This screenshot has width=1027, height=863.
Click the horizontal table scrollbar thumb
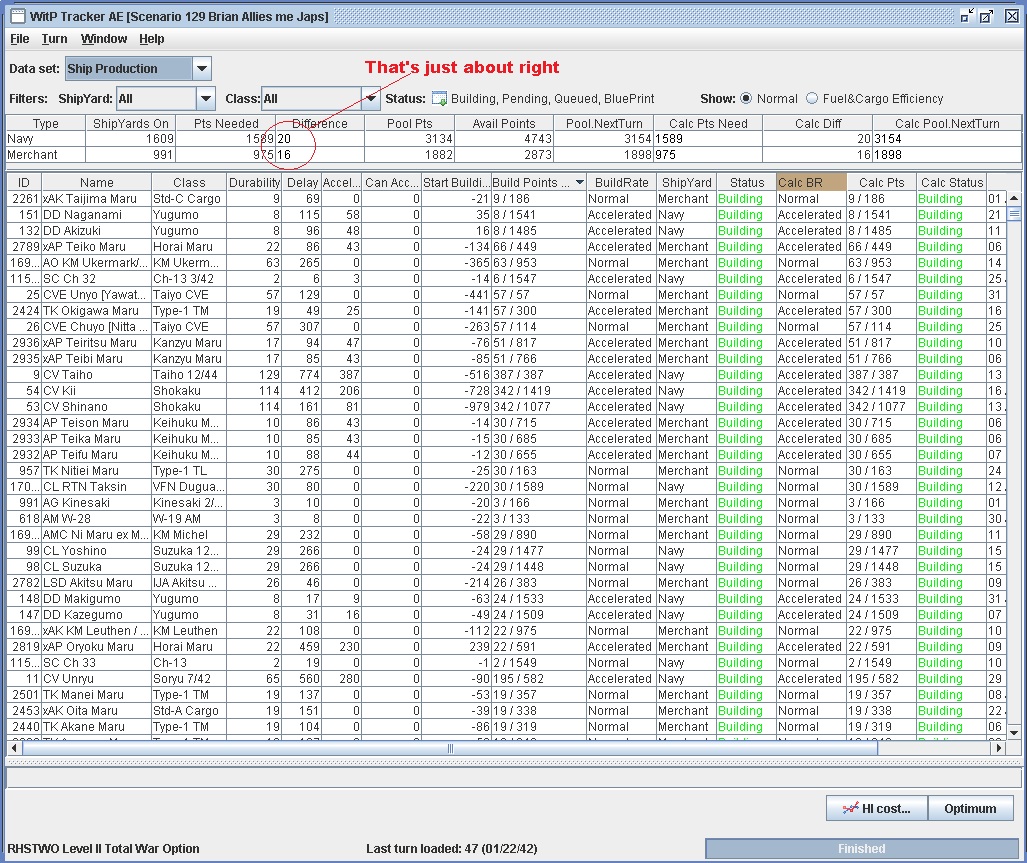click(449, 748)
